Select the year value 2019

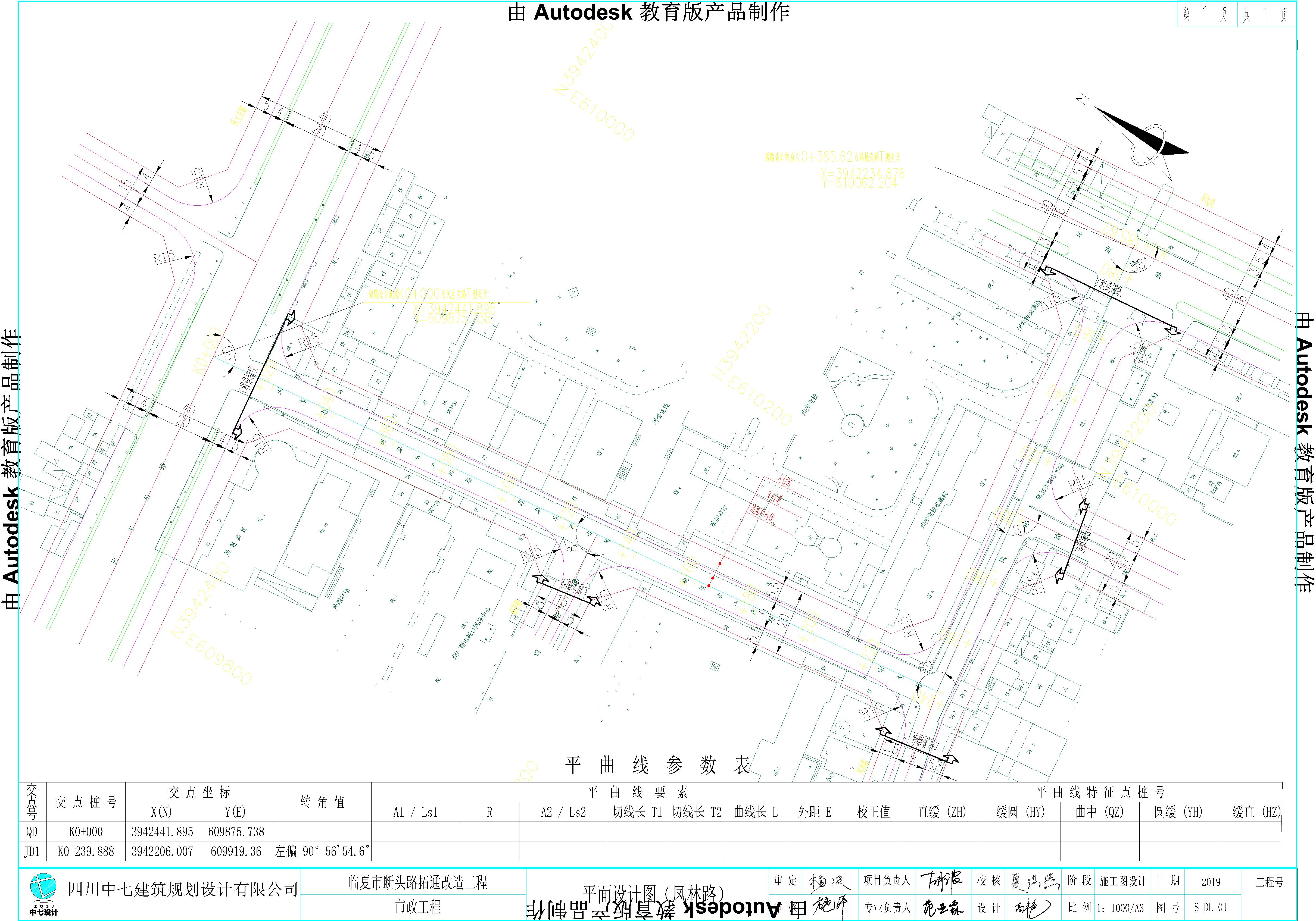tap(1211, 882)
